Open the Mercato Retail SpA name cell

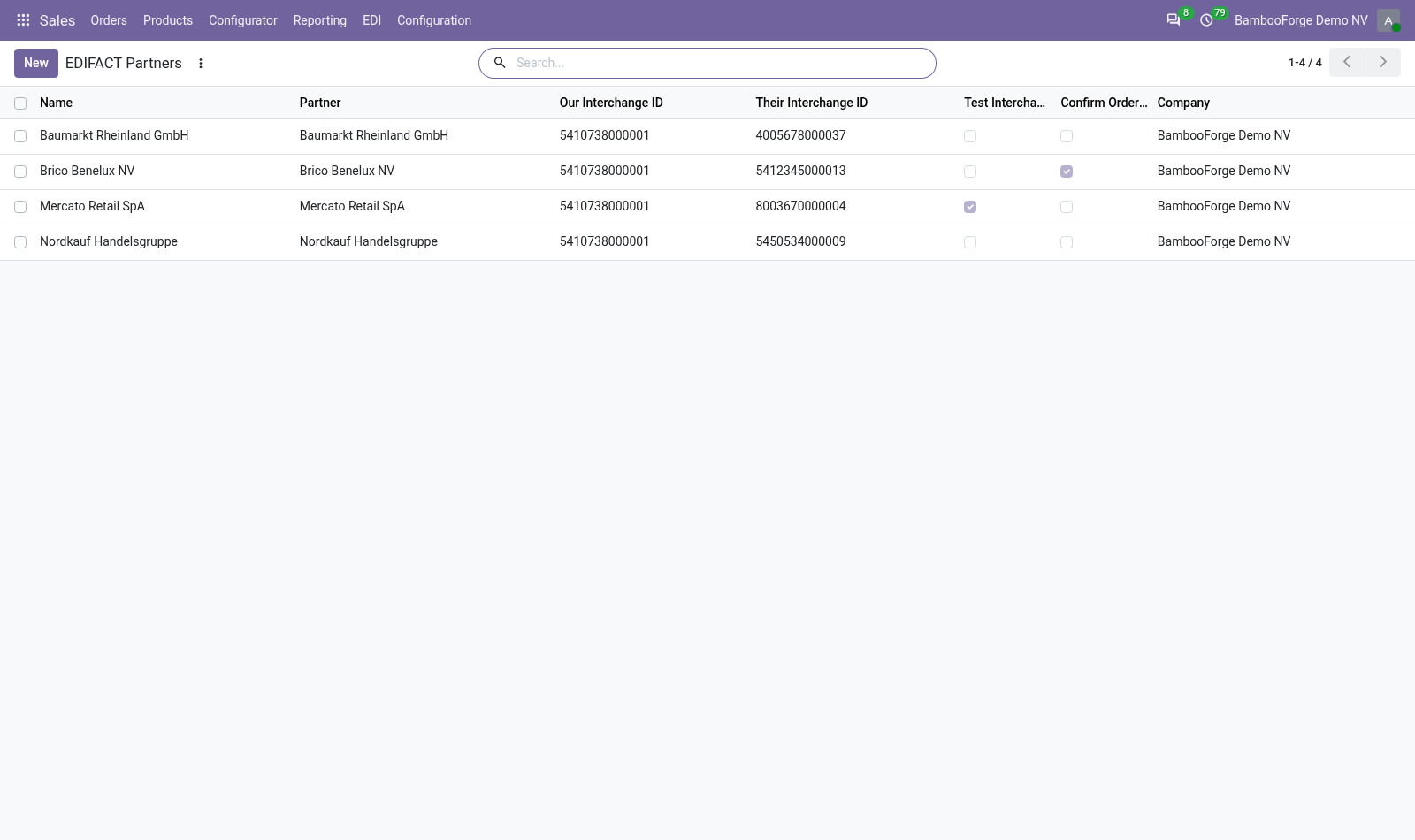[x=92, y=206]
